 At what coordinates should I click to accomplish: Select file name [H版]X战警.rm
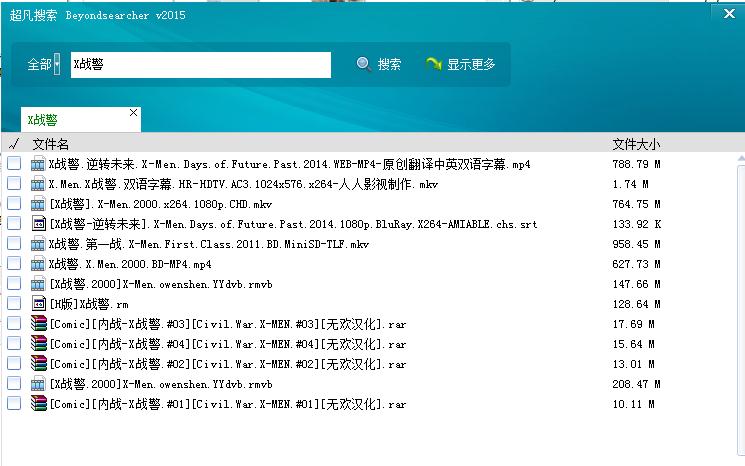(89, 304)
